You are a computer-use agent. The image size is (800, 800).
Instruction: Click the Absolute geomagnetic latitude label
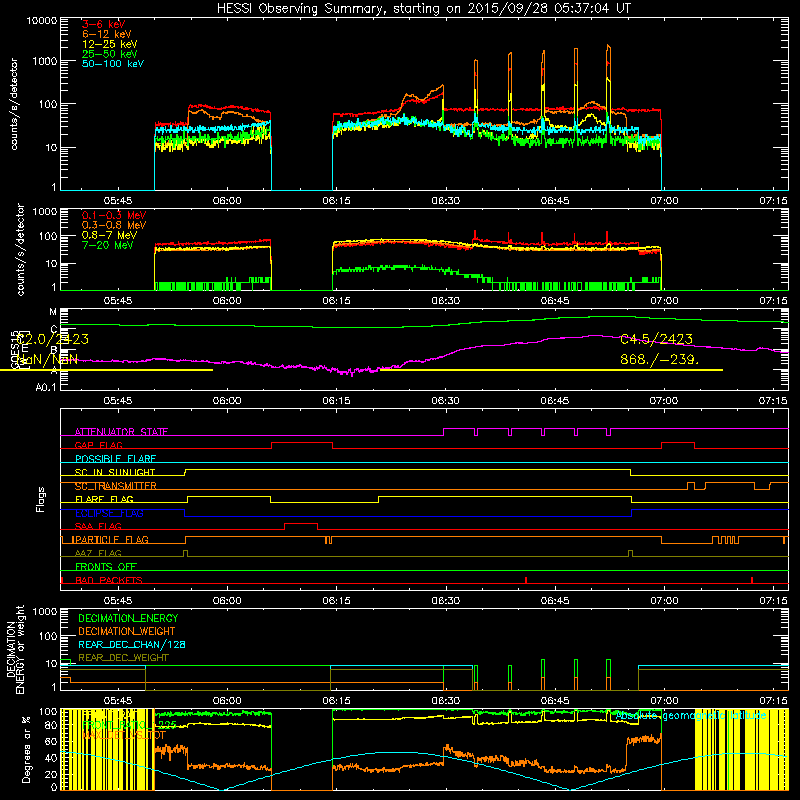coord(690,716)
